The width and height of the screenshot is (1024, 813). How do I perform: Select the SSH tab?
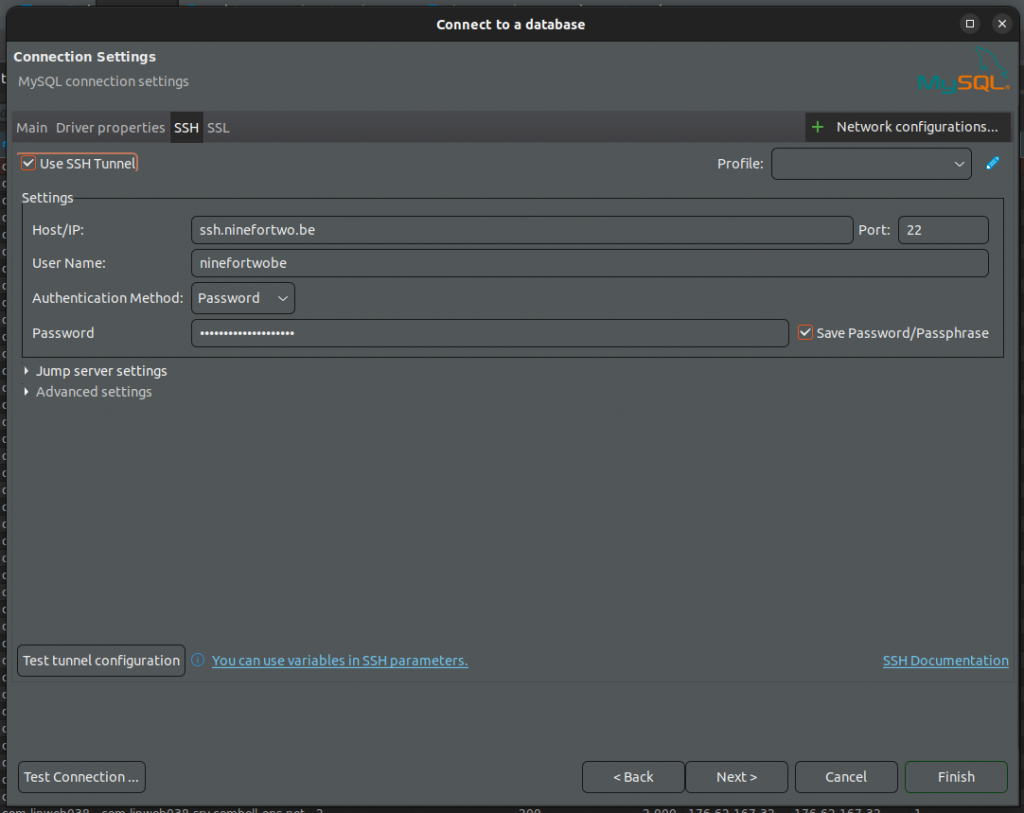186,128
